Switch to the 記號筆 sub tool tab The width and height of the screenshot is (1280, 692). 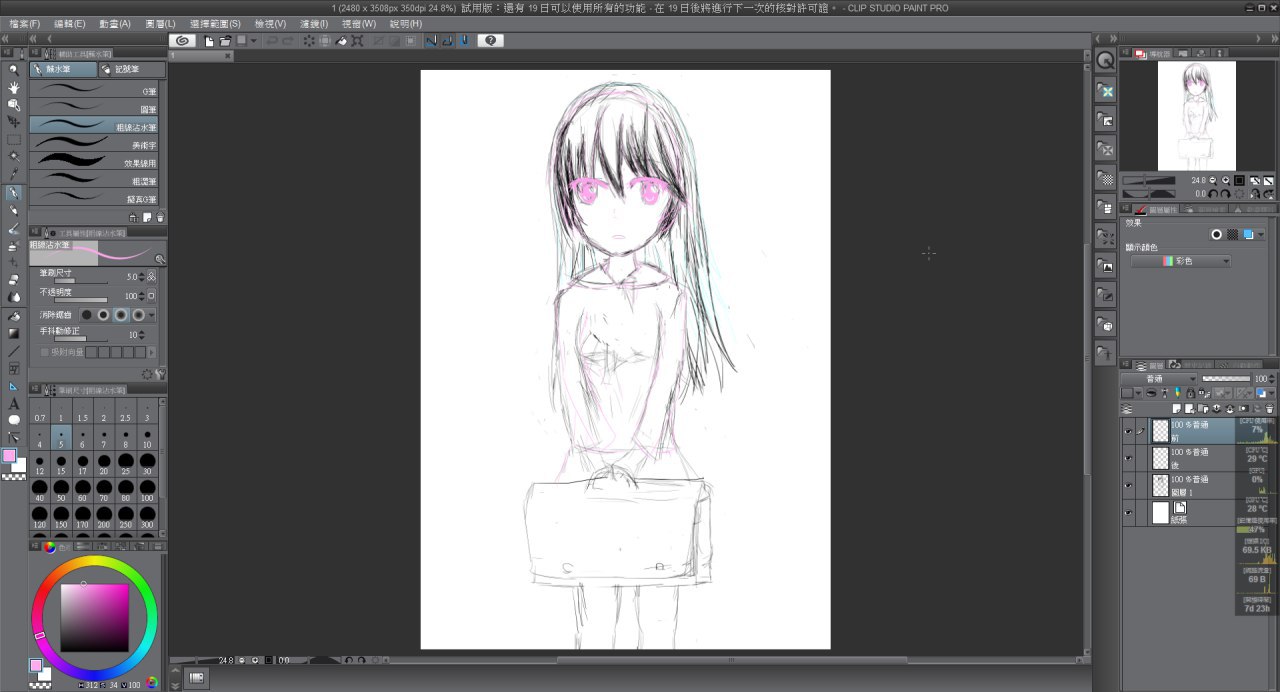(128, 70)
